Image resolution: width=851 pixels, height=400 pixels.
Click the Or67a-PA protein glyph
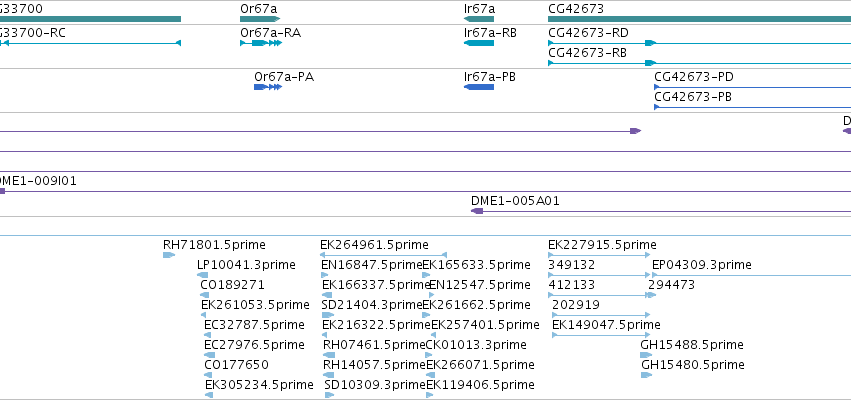268,87
